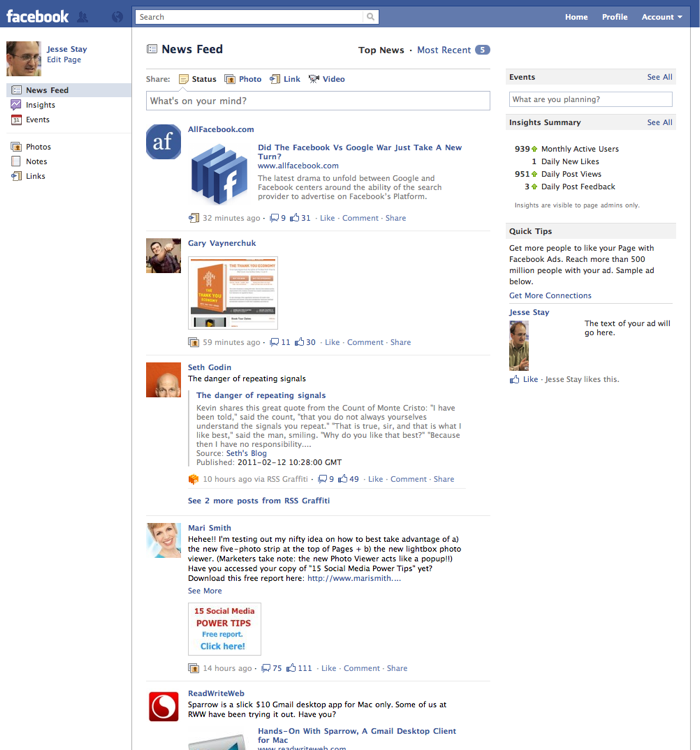700x750 pixels.
Task: Click the search magnifier button
Action: click(370, 17)
